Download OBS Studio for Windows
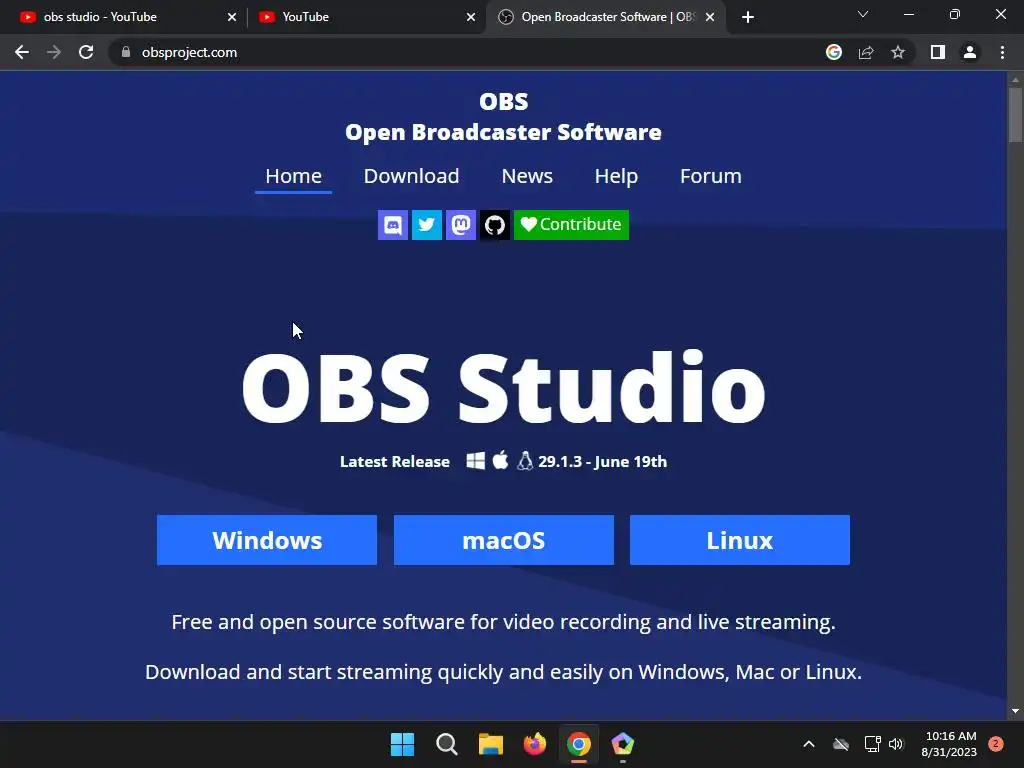The height and width of the screenshot is (768, 1024). coord(267,540)
